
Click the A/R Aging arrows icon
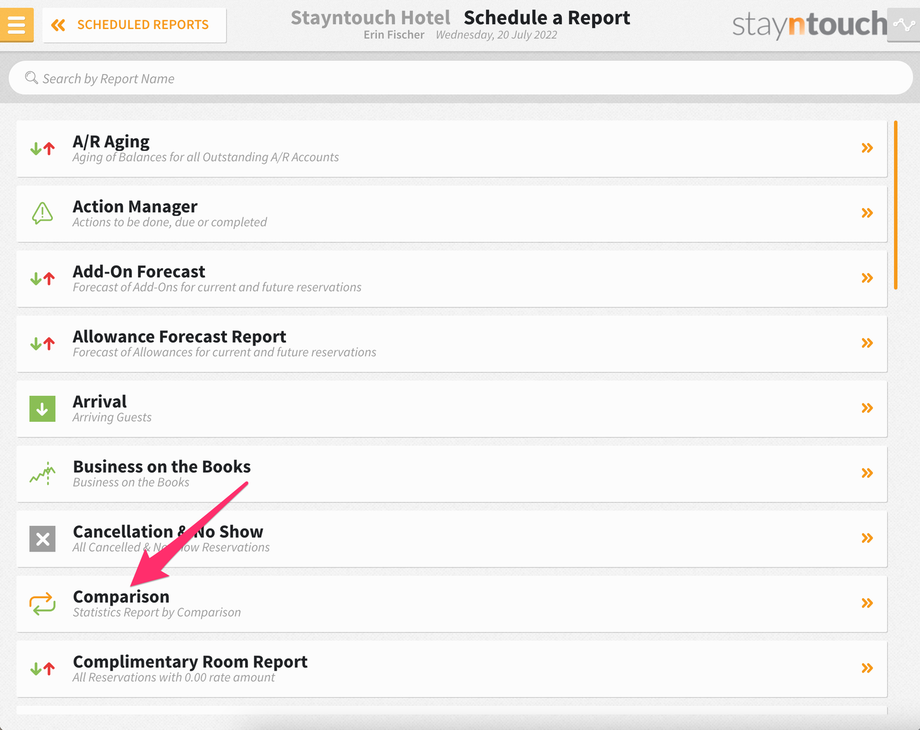click(x=42, y=148)
